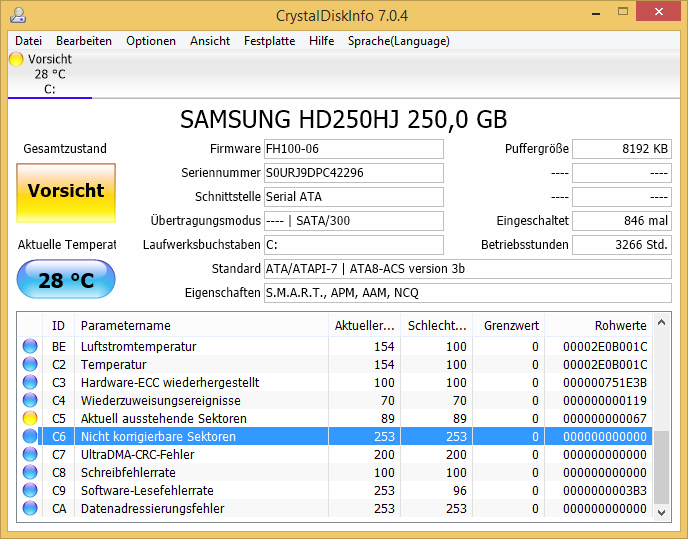
Task: Click the CrystalDiskInfo app icon in title bar
Action: (x=18, y=15)
